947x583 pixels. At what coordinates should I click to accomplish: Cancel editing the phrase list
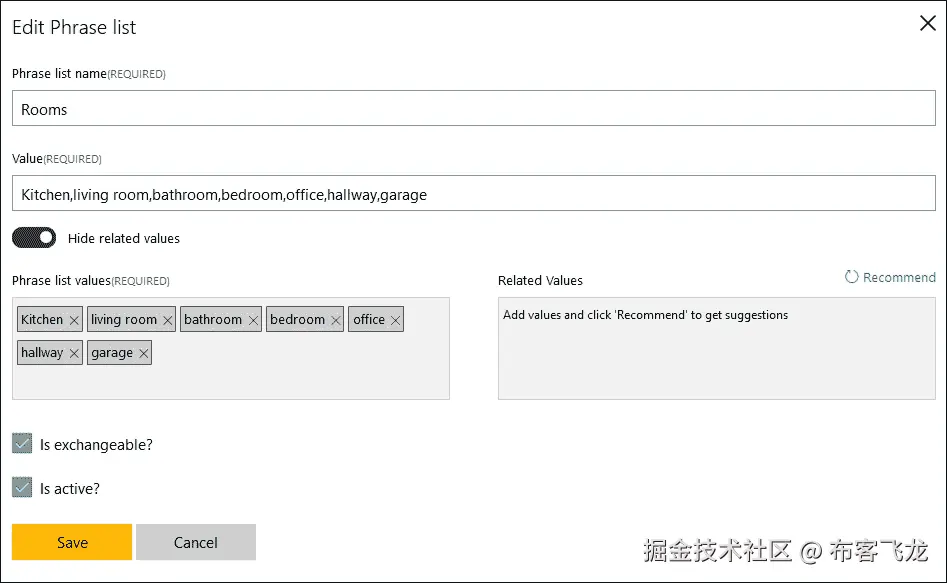click(196, 542)
